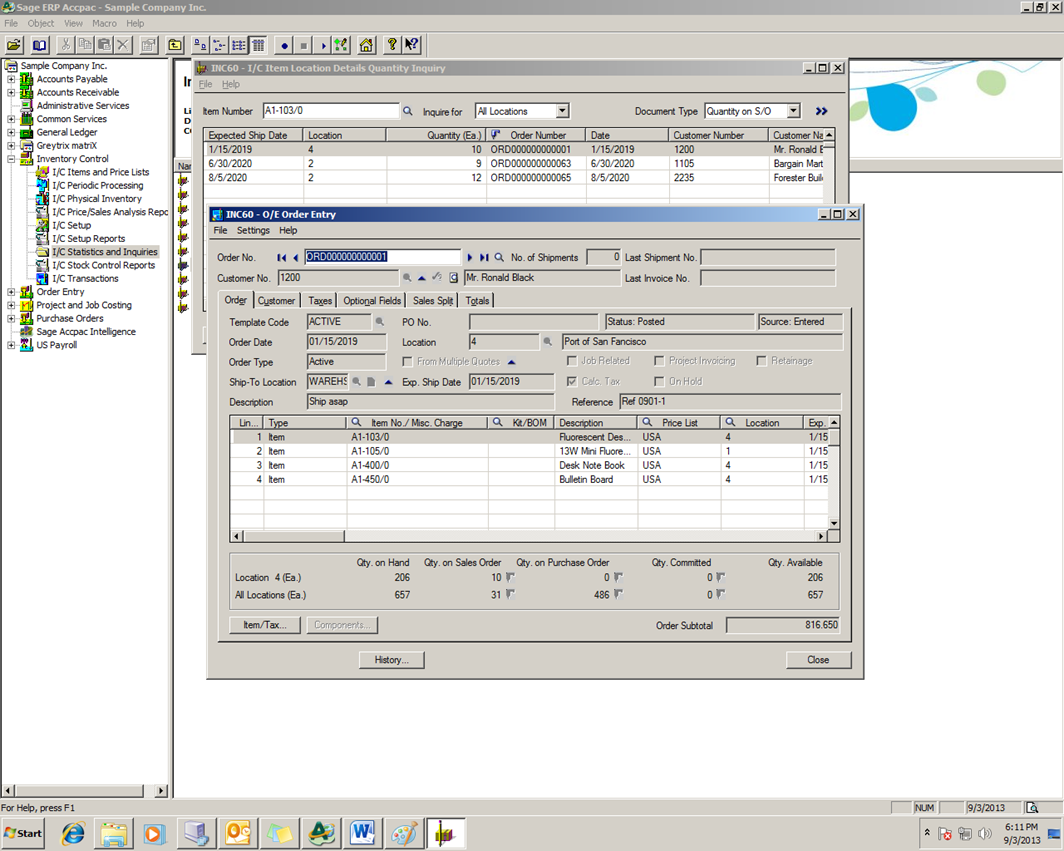The width and height of the screenshot is (1064, 851).
Task: Switch desktop to small icons view
Action: [x=219, y=45]
